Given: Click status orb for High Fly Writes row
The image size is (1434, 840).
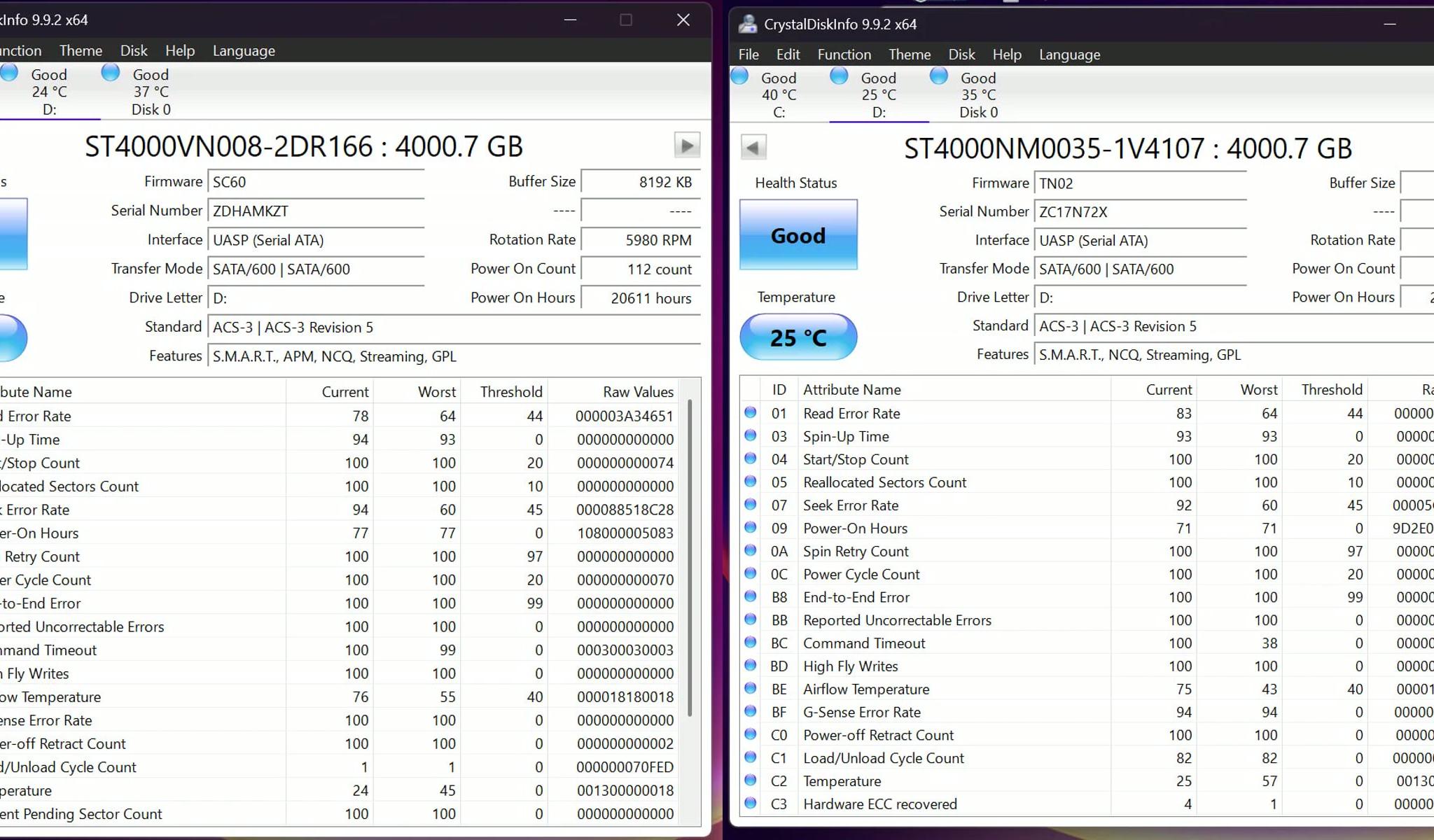Looking at the screenshot, I should pyautogui.click(x=751, y=665).
